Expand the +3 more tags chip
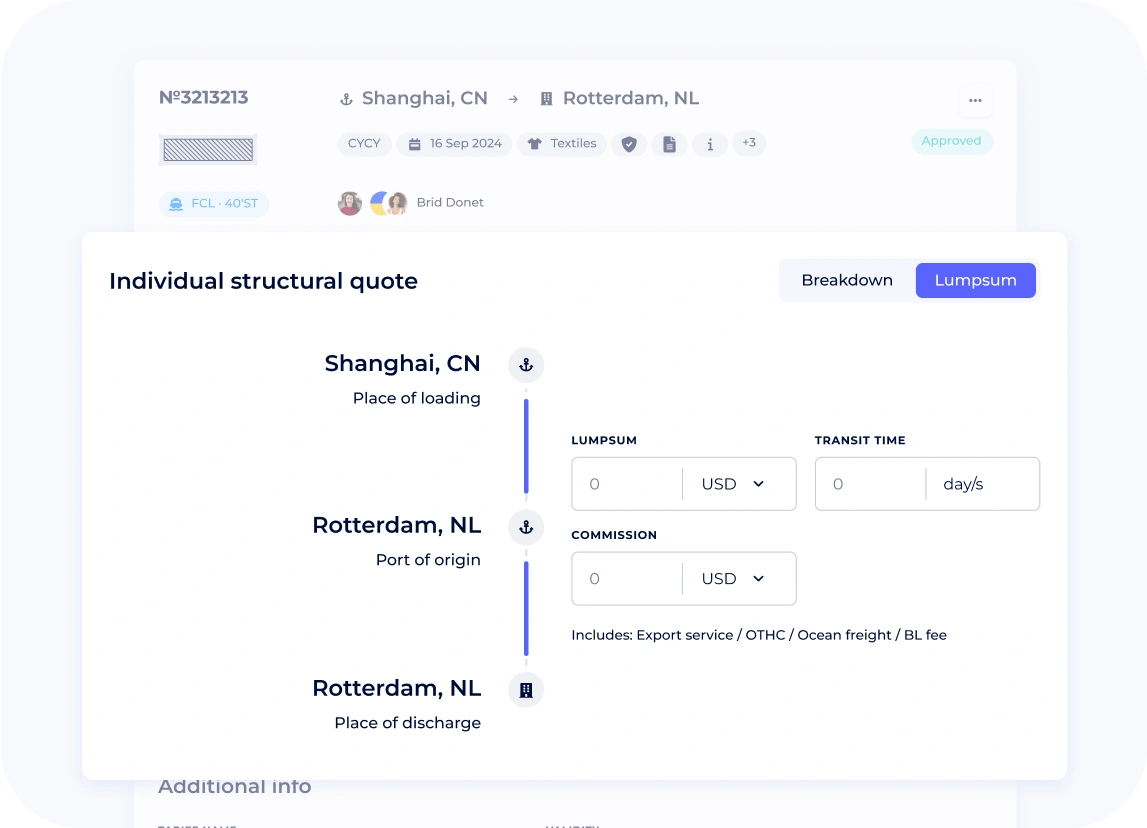Image resolution: width=1147 pixels, height=828 pixels. pyautogui.click(x=749, y=143)
